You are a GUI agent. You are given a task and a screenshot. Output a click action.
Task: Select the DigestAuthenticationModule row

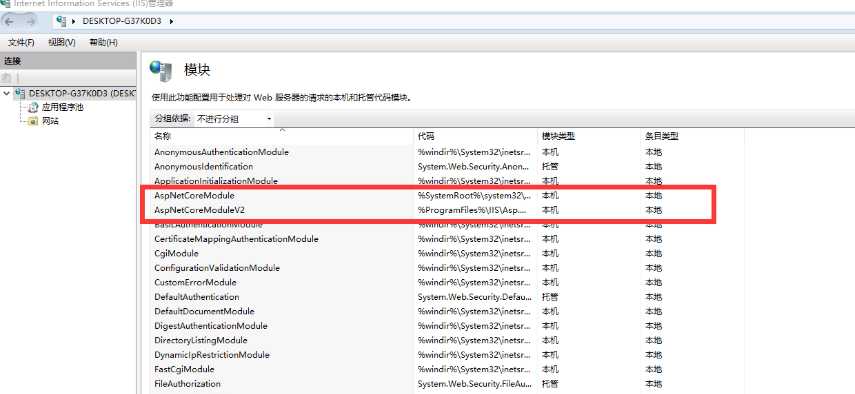[x=447, y=326]
